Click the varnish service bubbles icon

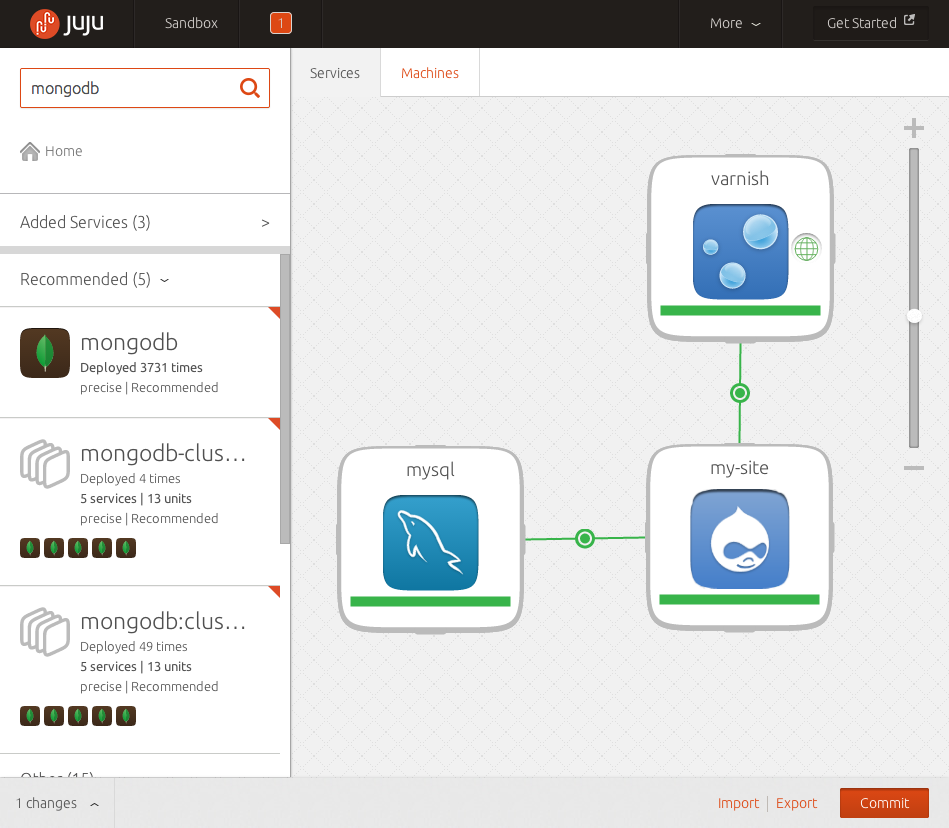(740, 251)
